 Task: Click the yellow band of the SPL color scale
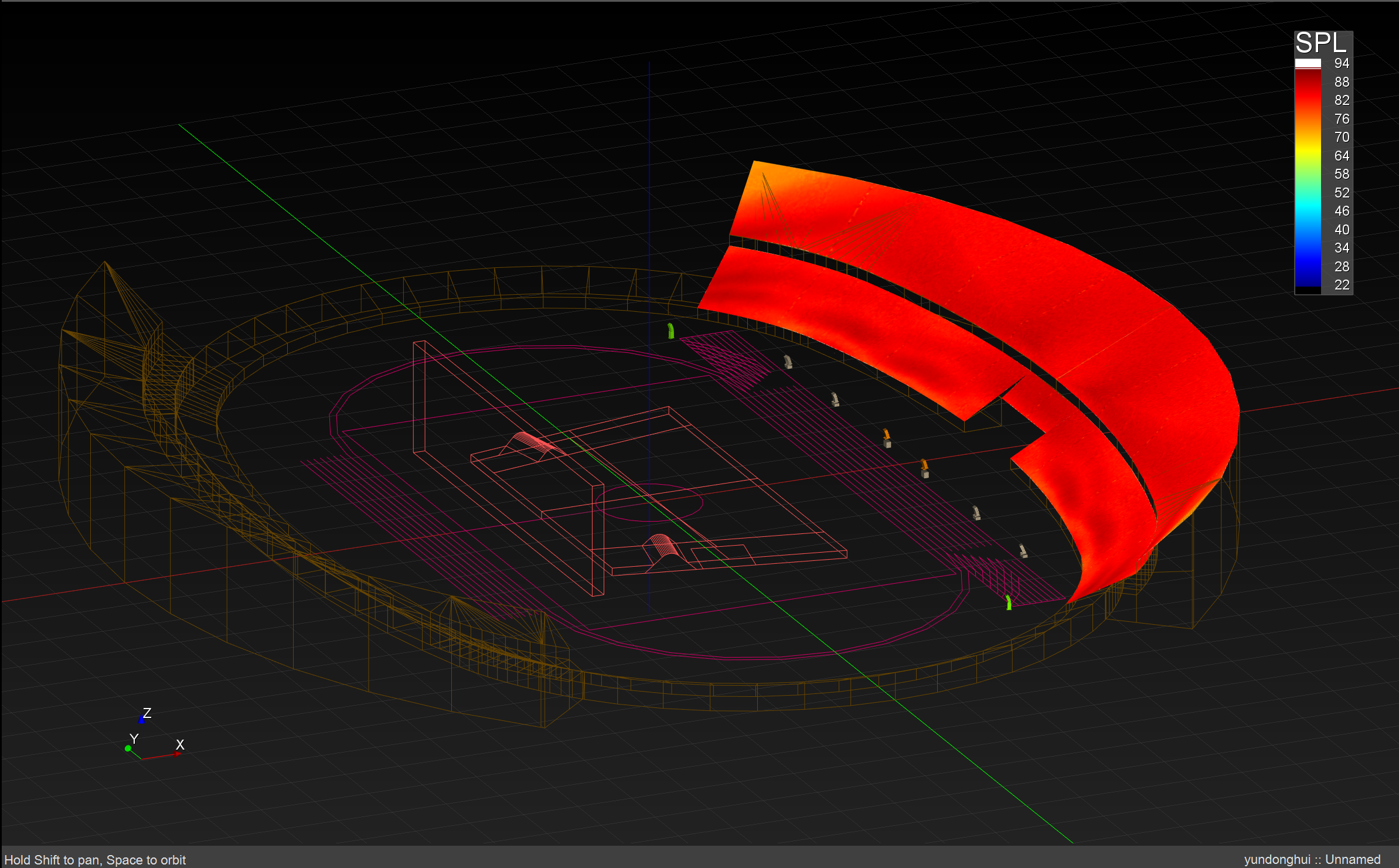[x=1308, y=149]
